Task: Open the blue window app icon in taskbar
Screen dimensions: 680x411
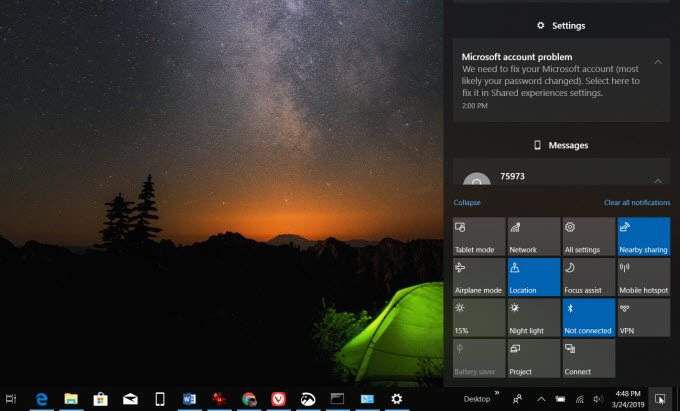Action: [x=367, y=399]
